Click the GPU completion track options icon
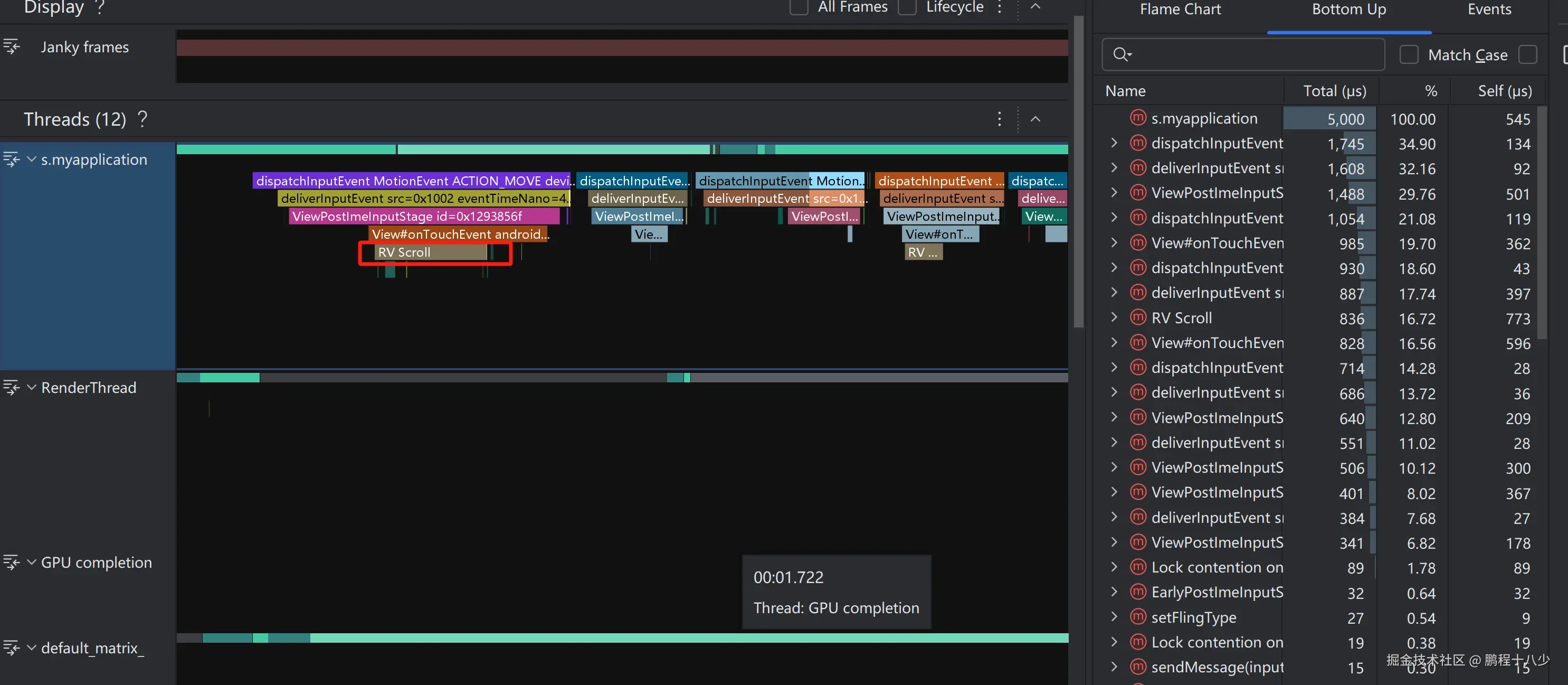Screen dimensions: 1568x685 coord(11,562)
